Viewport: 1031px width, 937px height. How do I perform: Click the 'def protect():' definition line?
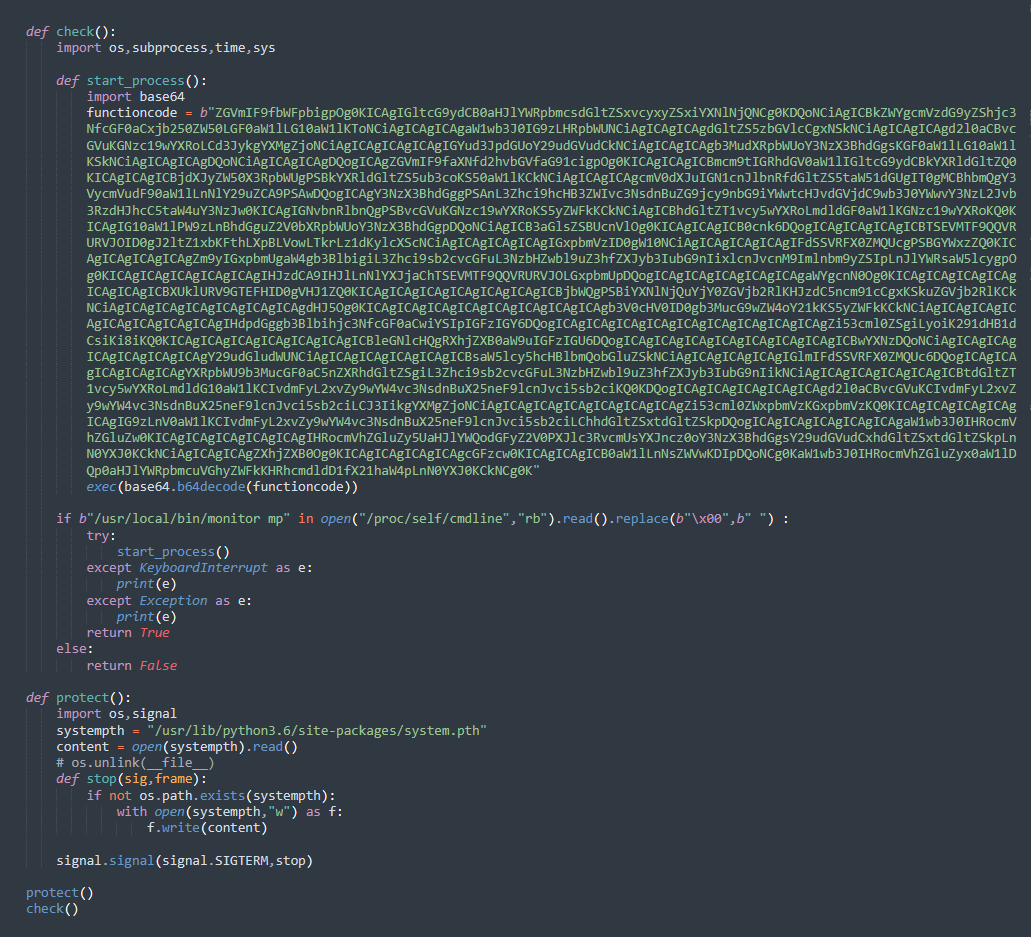pyautogui.click(x=78, y=698)
